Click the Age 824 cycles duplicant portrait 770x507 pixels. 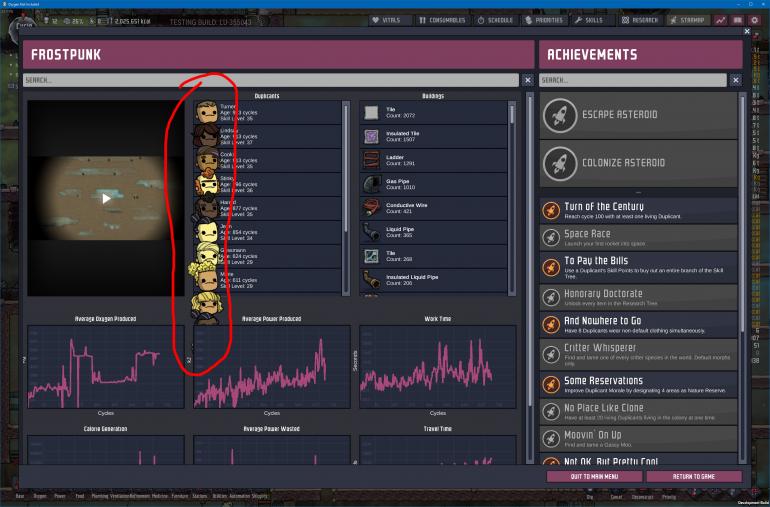pyautogui.click(x=207, y=254)
